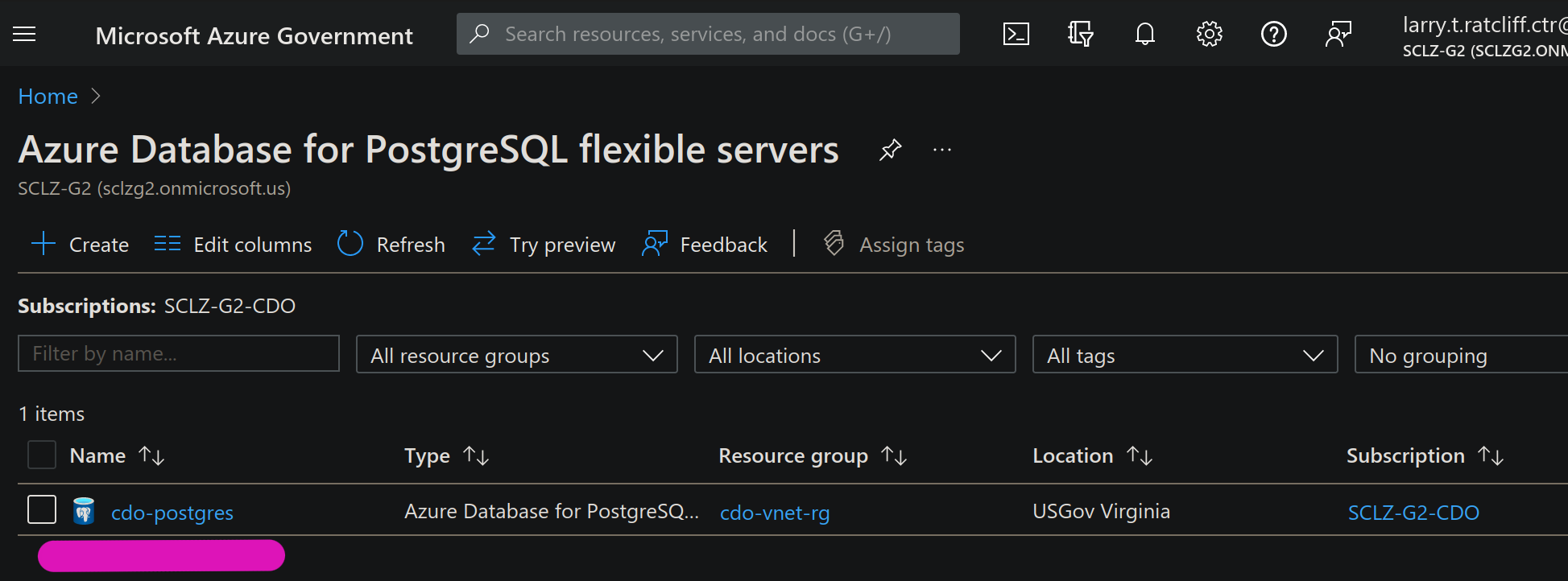Click the breadcrumb chevron after Home
The width and height of the screenshot is (1568, 581).
[96, 97]
